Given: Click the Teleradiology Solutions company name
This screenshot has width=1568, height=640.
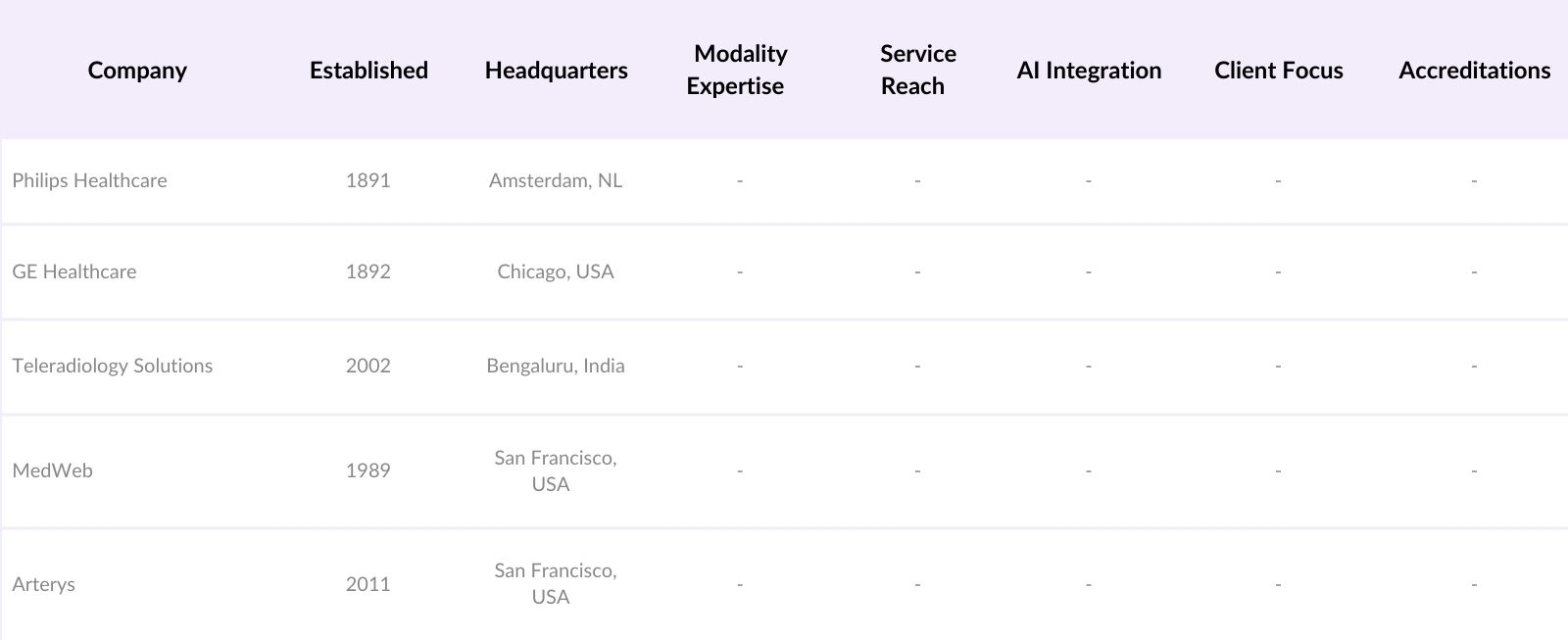Looking at the screenshot, I should [x=112, y=366].
